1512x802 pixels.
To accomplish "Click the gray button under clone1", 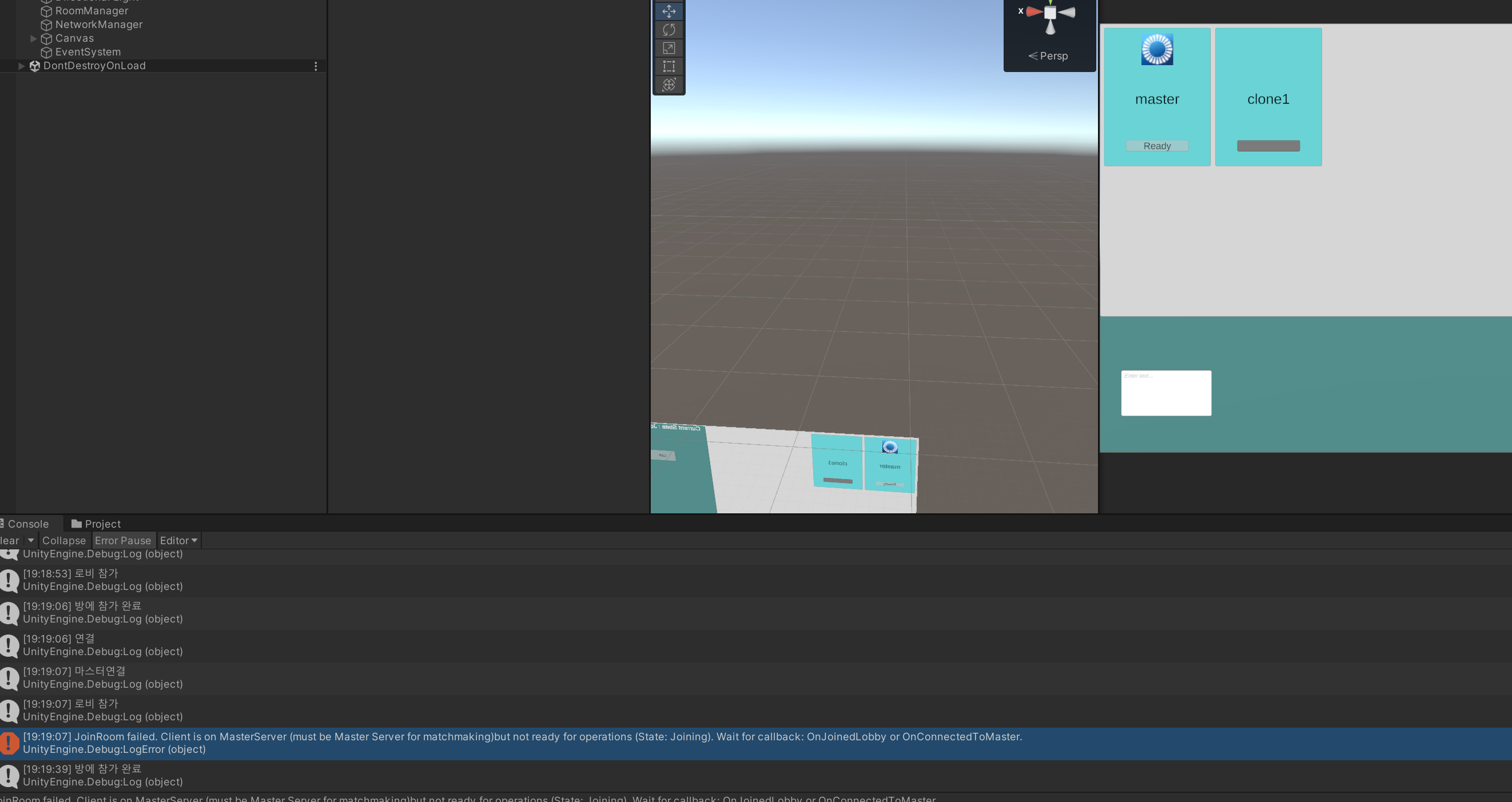I will tap(1268, 146).
